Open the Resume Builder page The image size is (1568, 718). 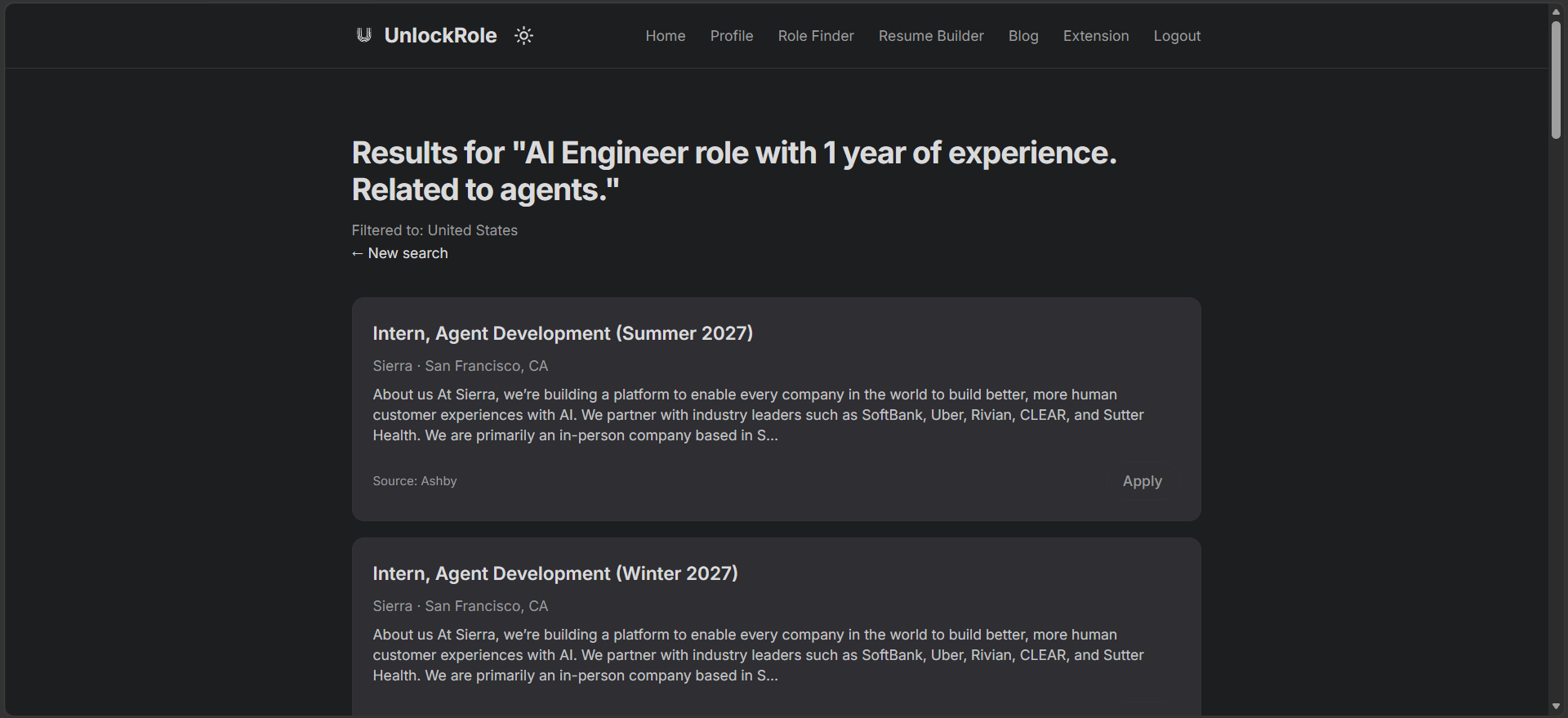pyautogui.click(x=931, y=36)
